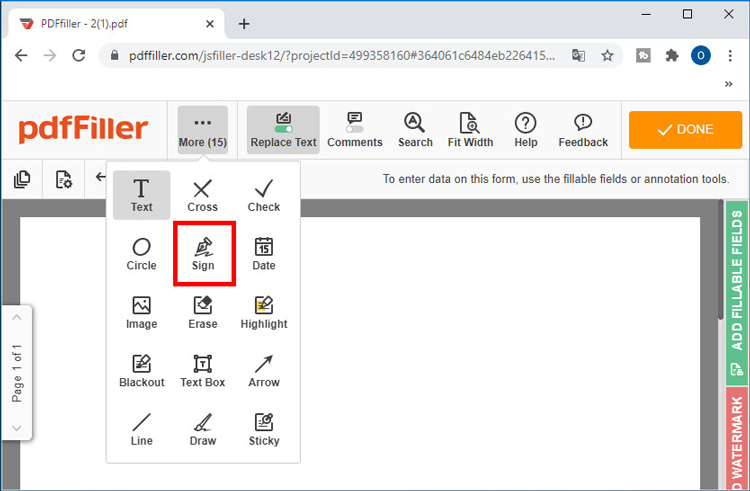Open Add Fillable Fields side tab
This screenshot has height=491, width=750.
pos(737,293)
